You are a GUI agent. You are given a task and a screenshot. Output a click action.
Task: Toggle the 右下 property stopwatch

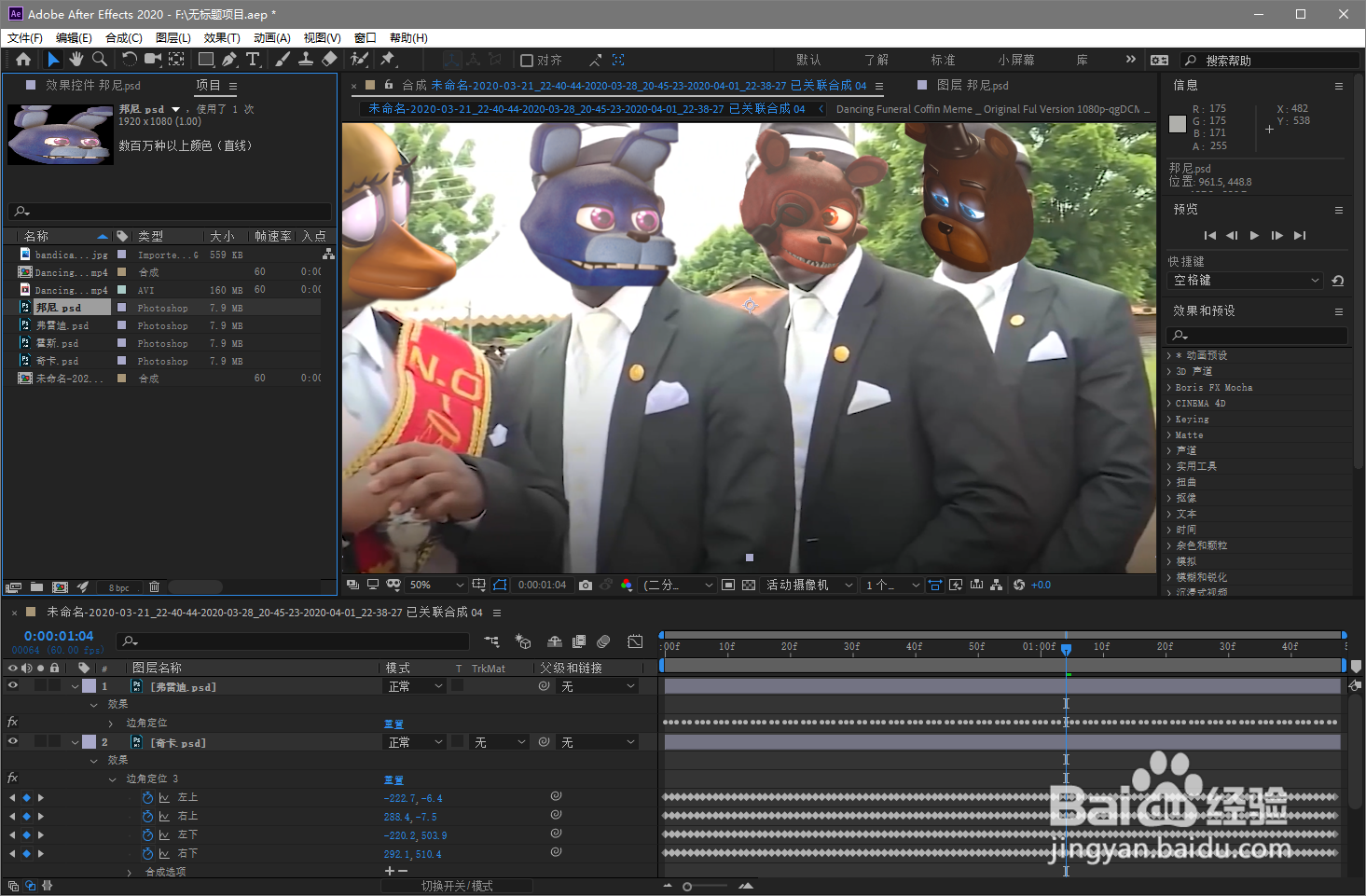[x=147, y=853]
